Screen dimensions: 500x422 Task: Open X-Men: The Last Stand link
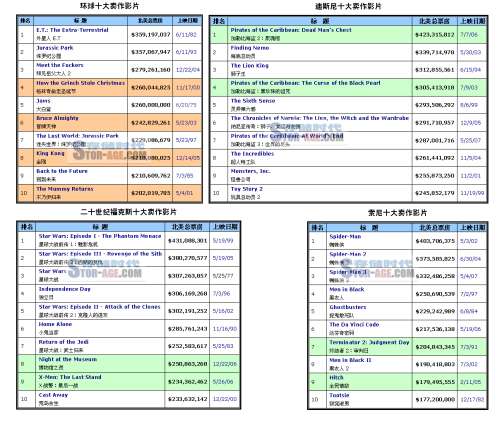point(70,377)
